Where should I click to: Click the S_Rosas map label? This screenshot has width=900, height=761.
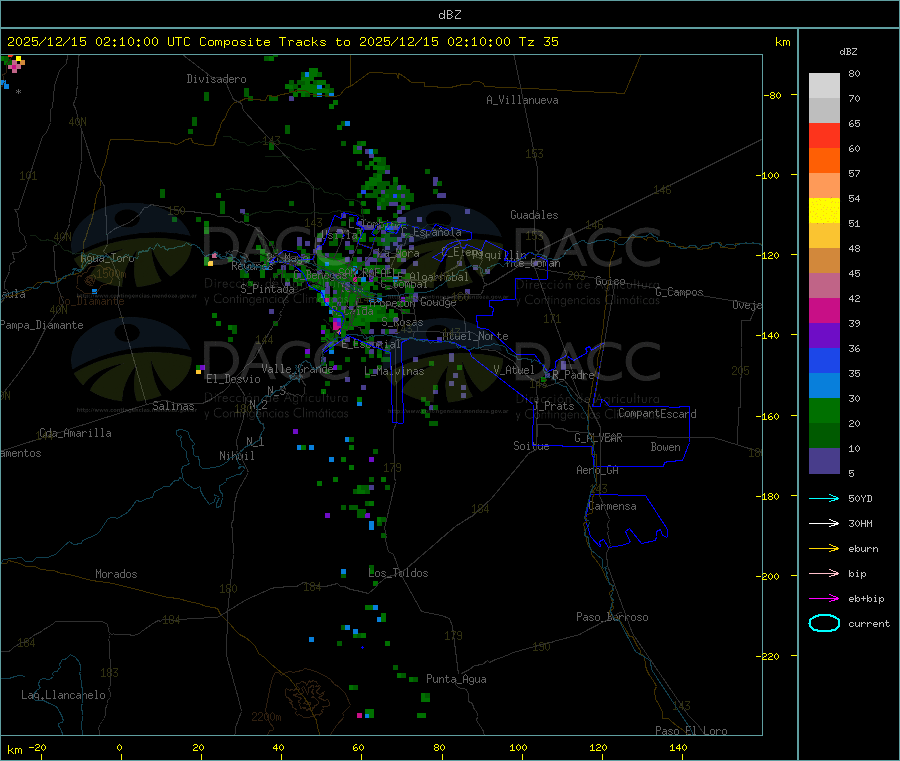point(402,323)
